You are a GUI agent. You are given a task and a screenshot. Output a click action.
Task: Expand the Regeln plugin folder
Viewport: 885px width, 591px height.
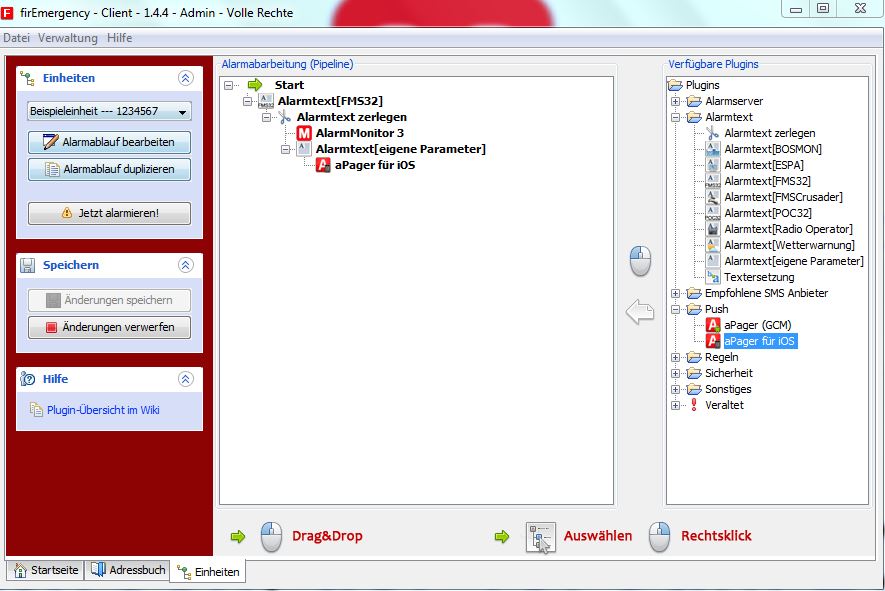[x=676, y=357]
